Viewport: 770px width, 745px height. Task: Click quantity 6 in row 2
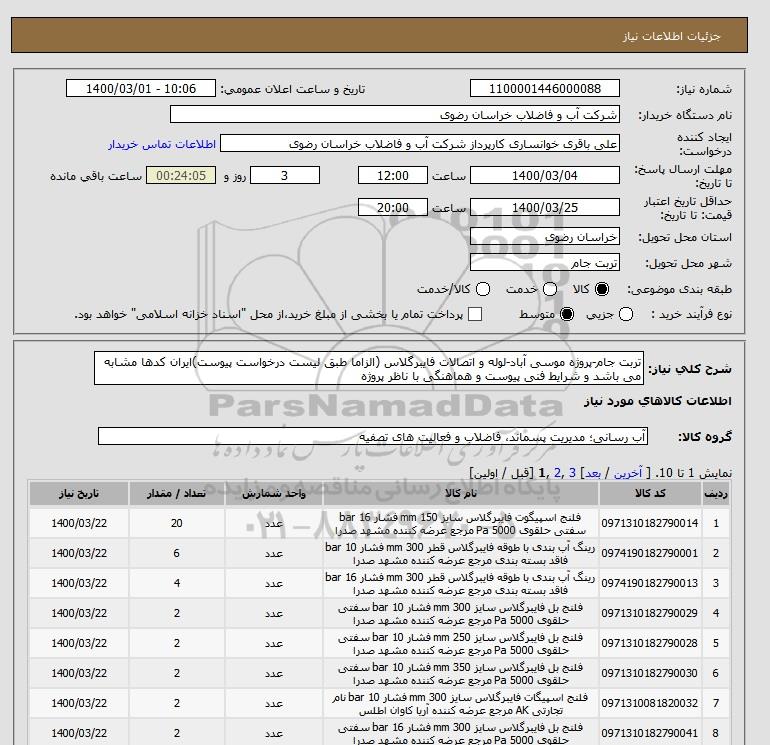[177, 553]
